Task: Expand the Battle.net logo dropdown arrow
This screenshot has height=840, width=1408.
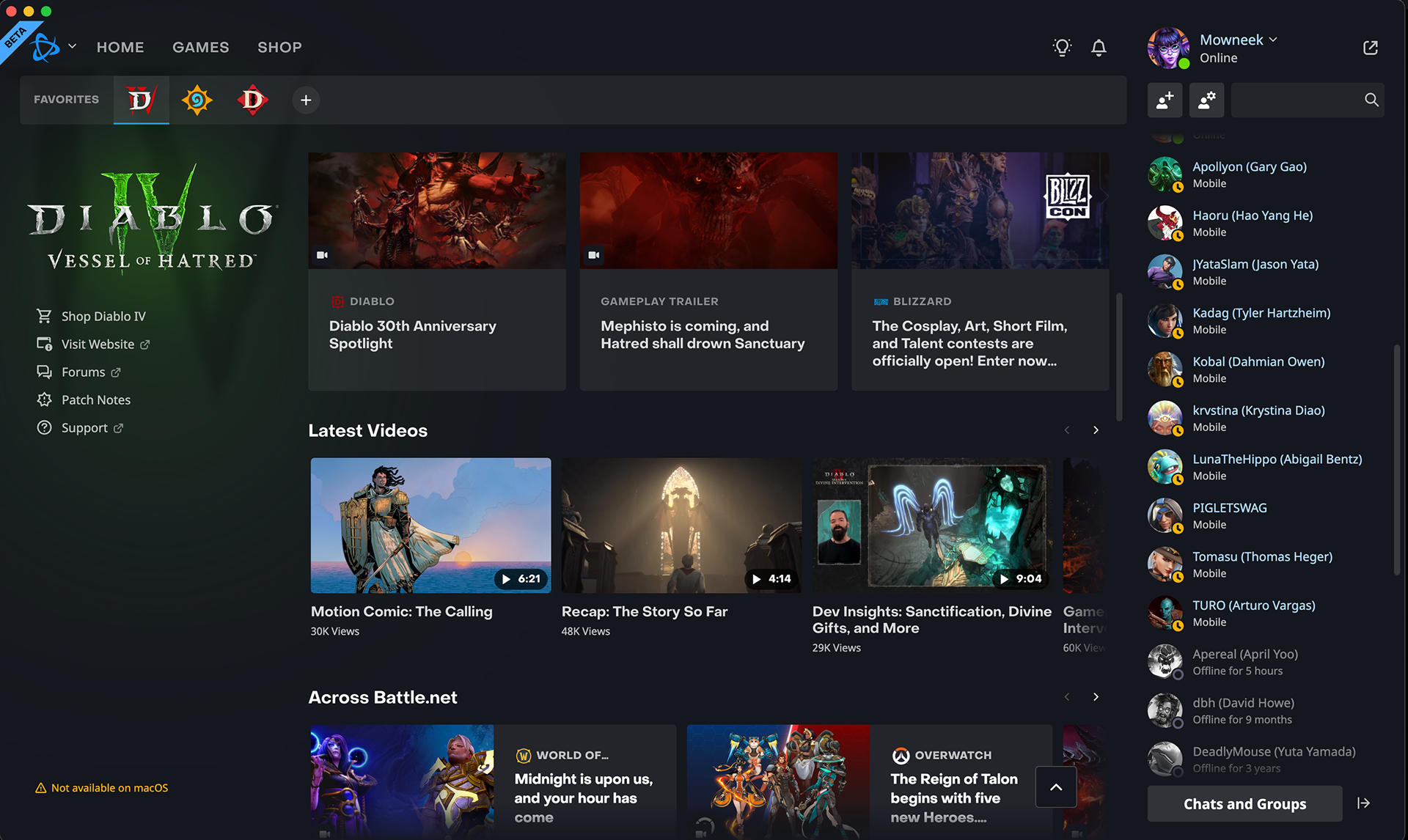Action: click(72, 46)
